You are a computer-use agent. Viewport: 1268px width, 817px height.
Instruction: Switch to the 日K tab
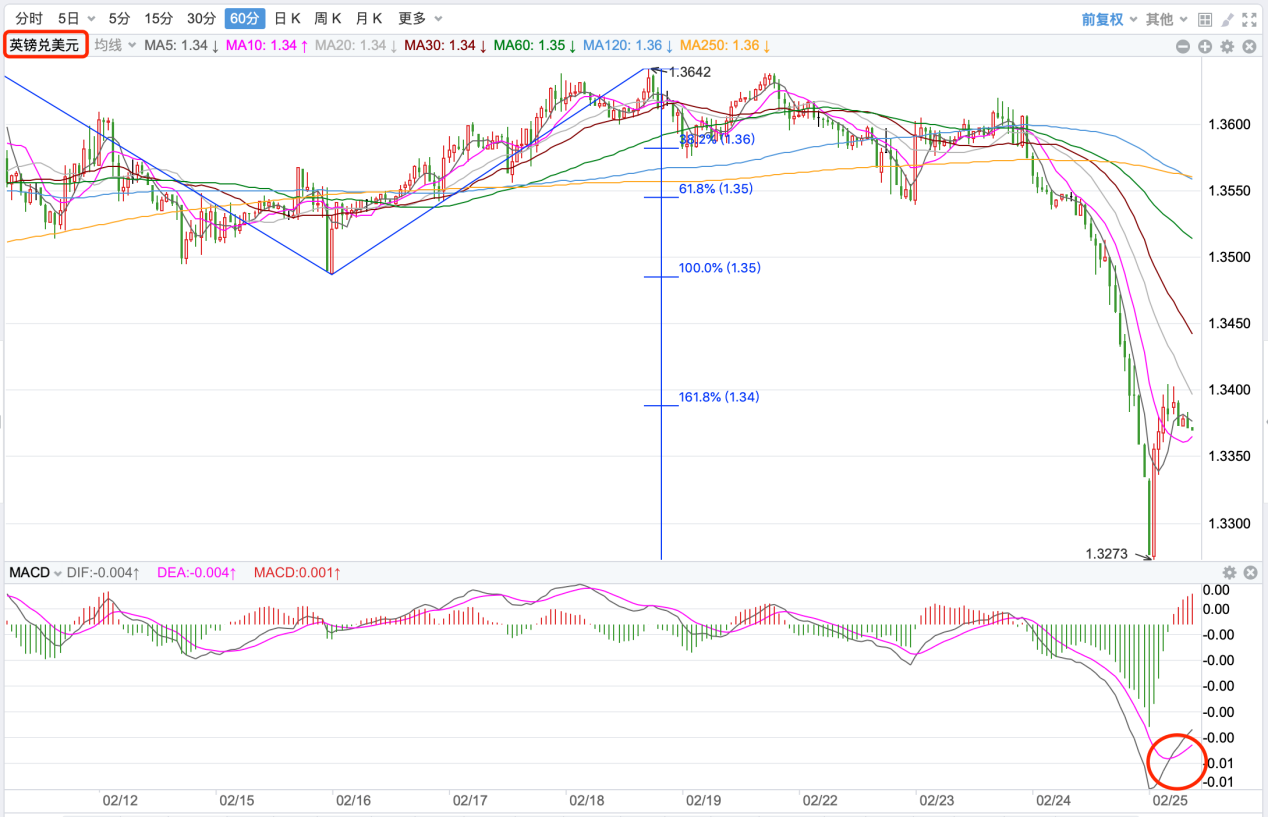click(x=287, y=19)
